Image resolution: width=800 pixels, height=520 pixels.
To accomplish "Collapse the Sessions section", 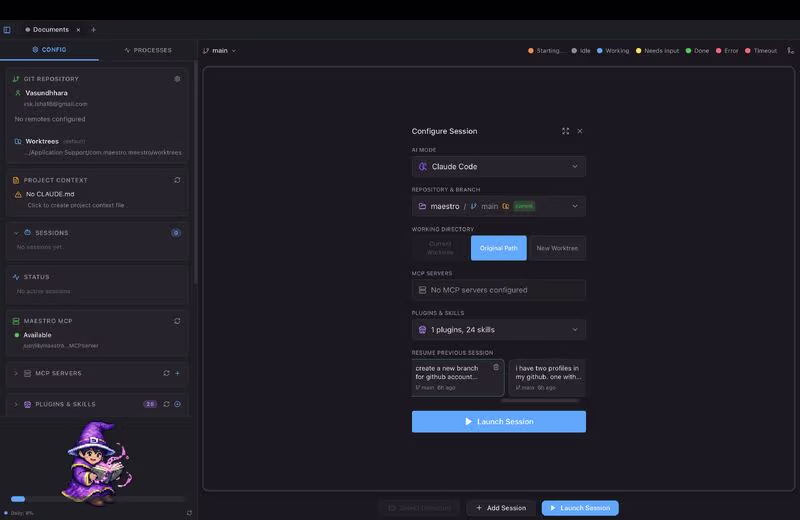I will click(x=16, y=233).
